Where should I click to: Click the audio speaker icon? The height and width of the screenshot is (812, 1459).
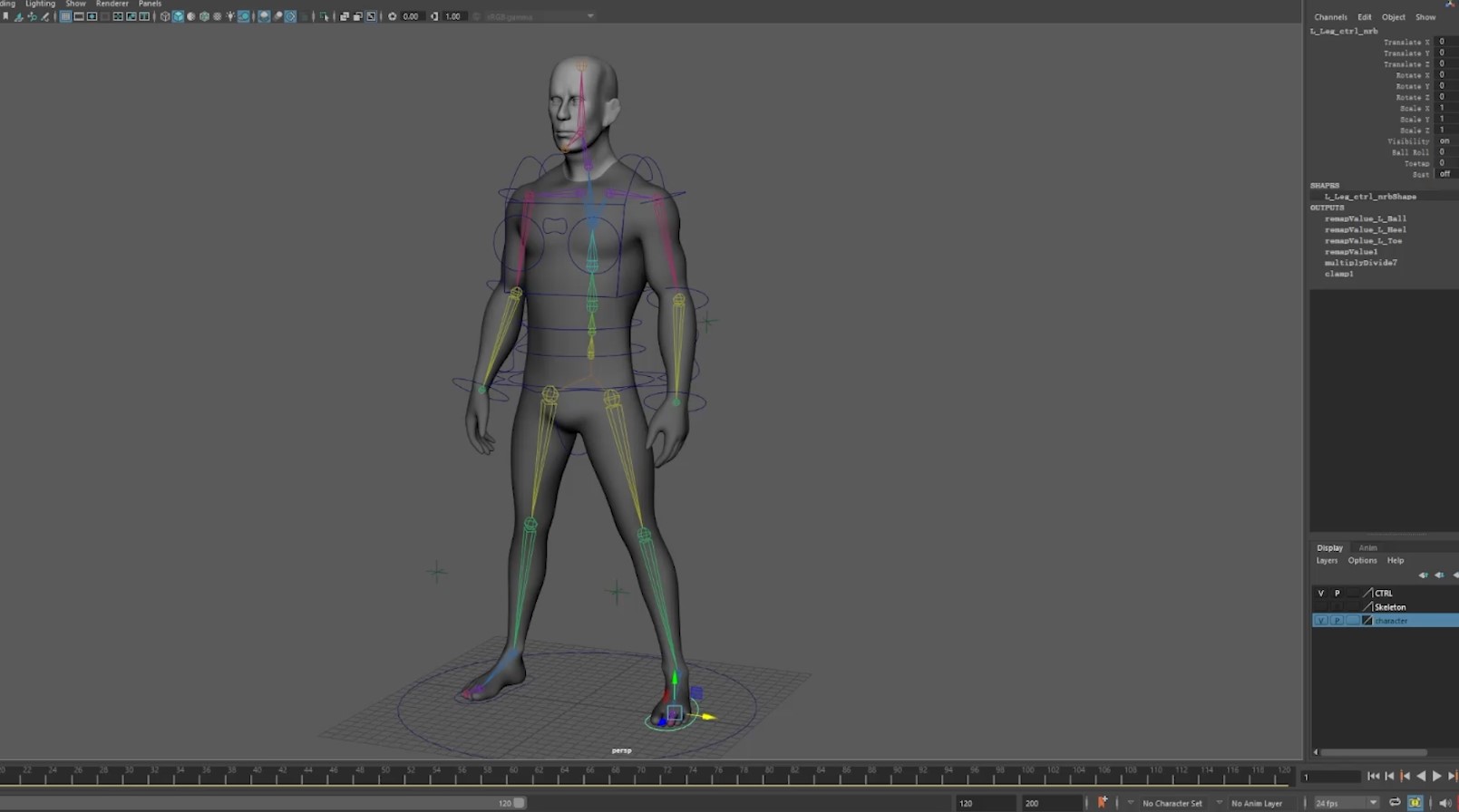(x=1445, y=802)
